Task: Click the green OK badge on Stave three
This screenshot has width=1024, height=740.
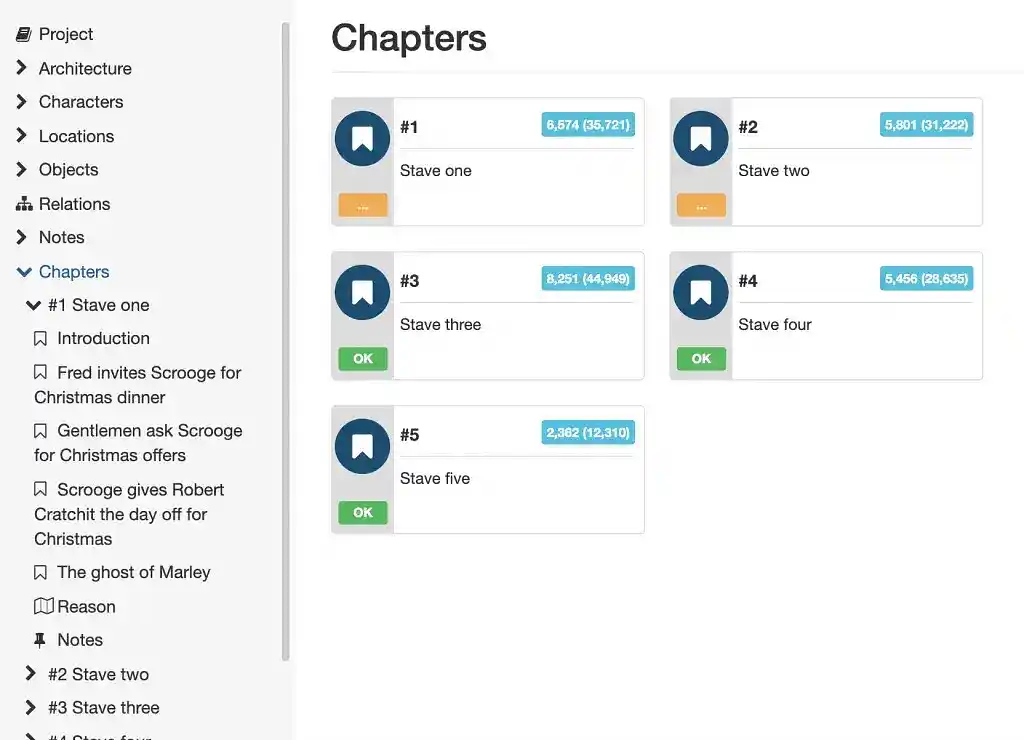Action: tap(362, 359)
